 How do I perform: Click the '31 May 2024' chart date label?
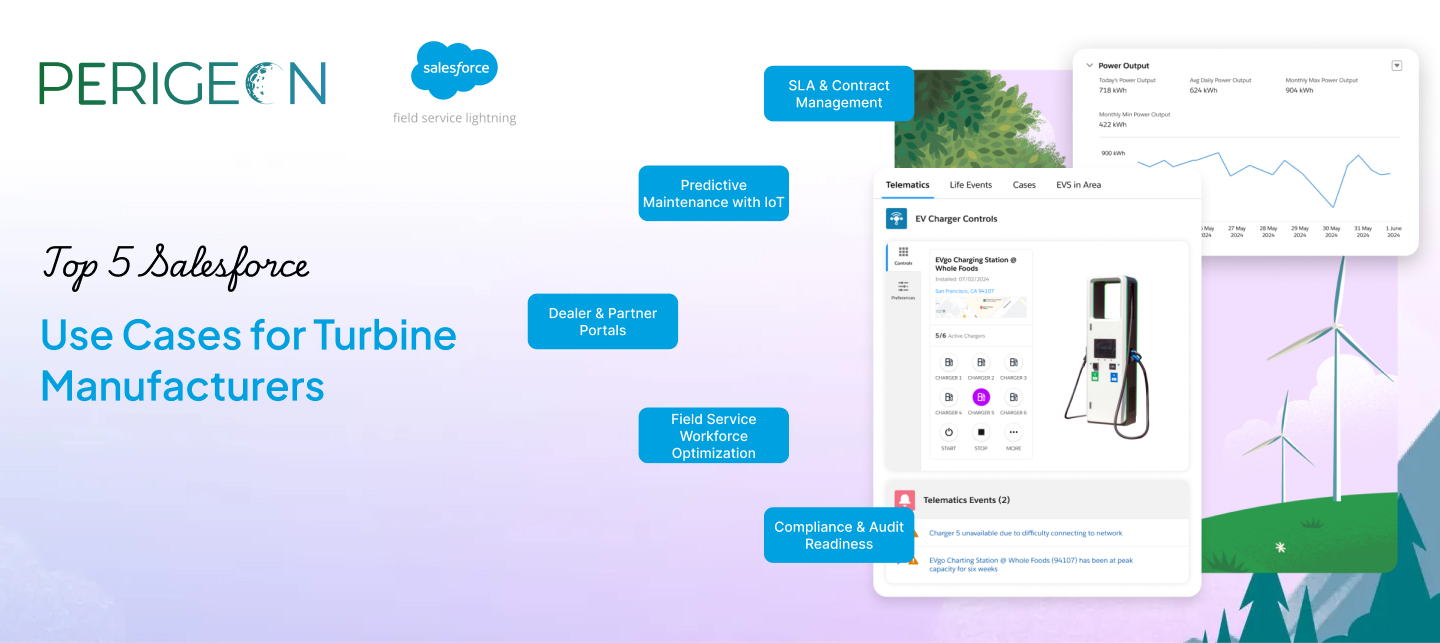point(1362,231)
